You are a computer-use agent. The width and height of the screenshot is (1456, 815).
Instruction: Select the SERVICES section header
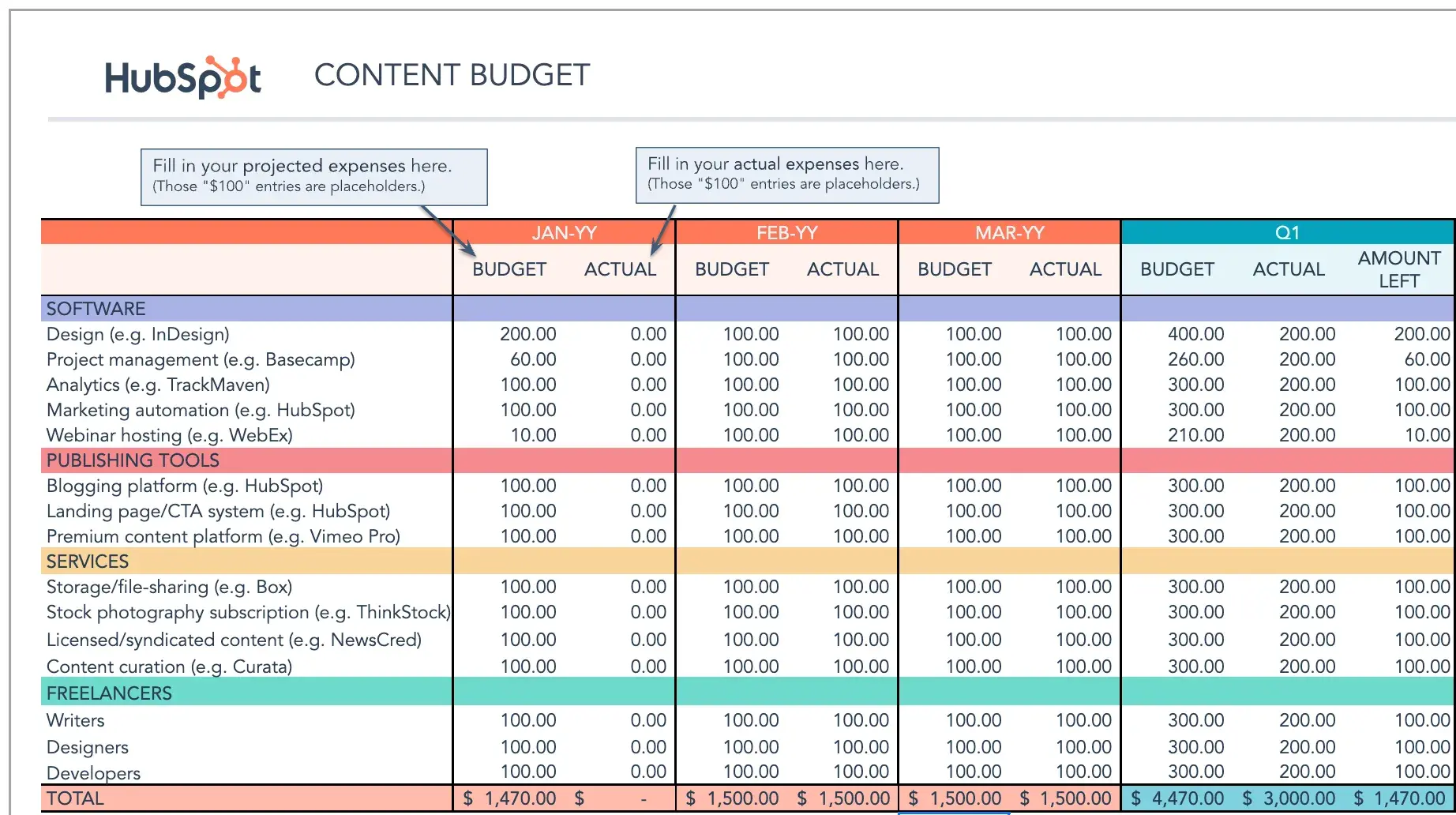87,561
